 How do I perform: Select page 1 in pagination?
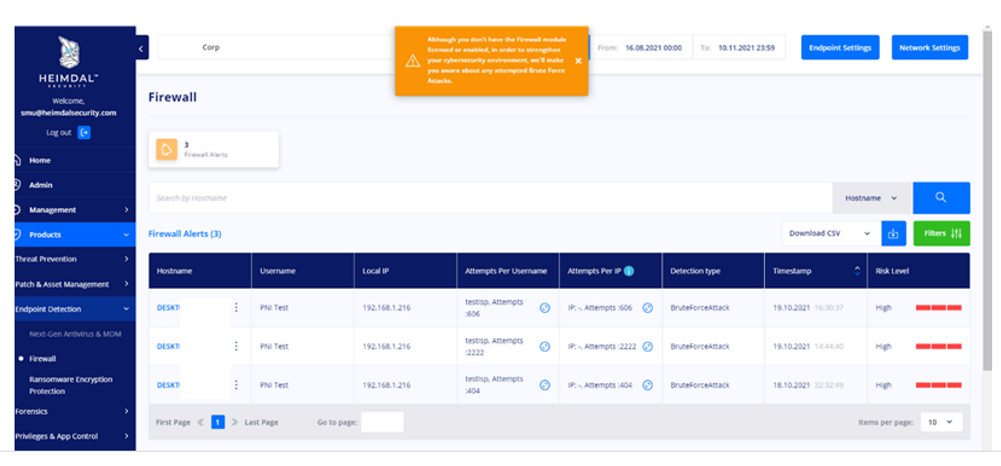coord(218,422)
